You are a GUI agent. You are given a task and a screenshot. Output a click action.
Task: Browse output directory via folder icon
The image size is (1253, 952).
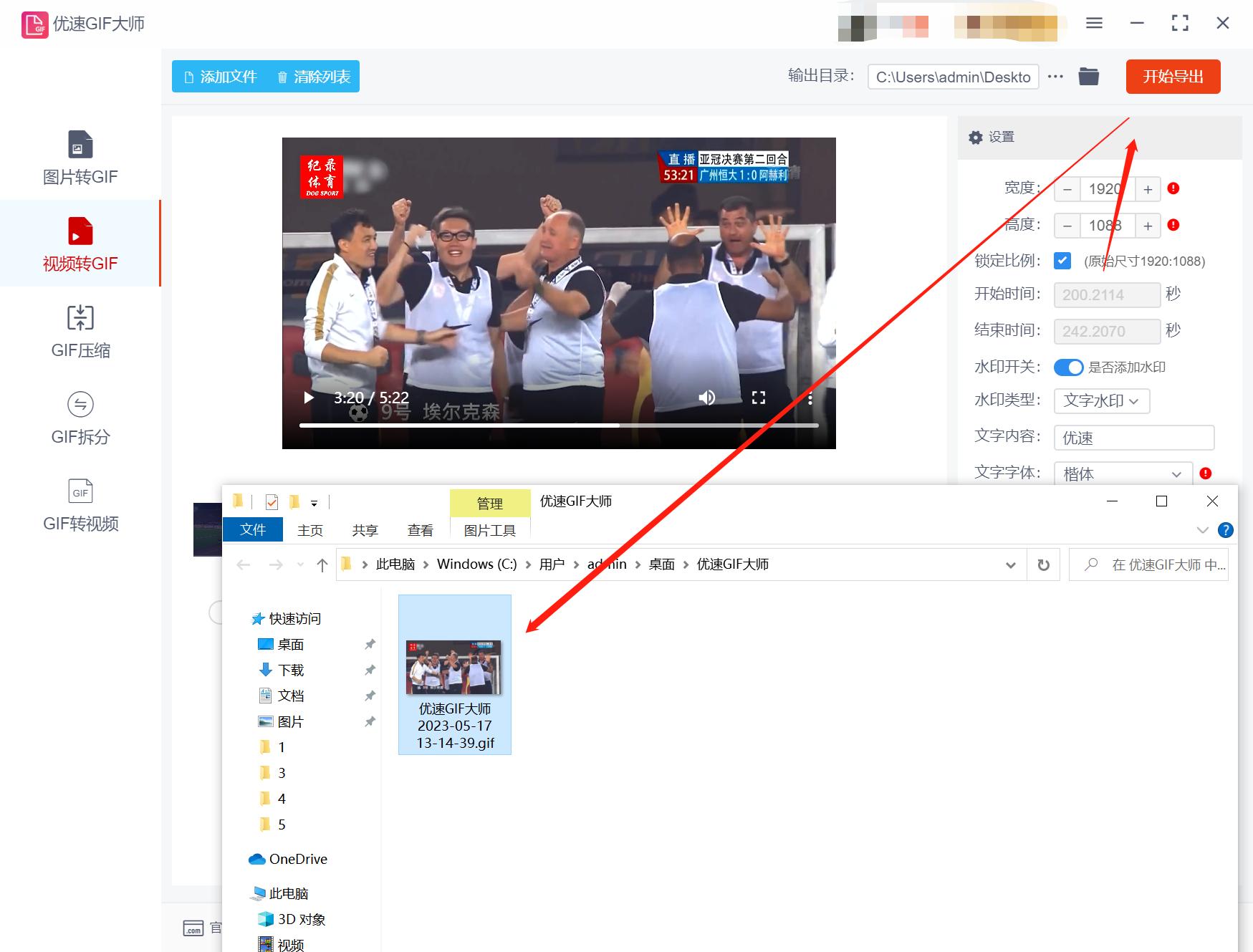point(1089,77)
